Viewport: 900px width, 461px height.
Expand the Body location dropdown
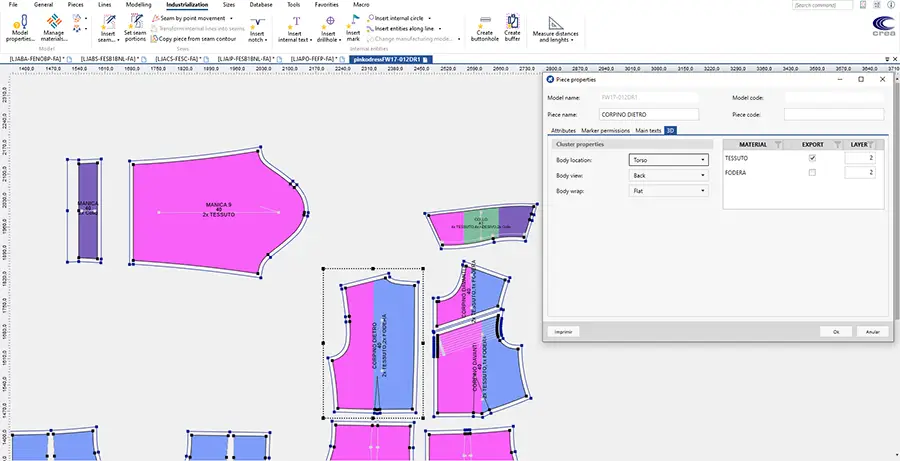pos(668,159)
